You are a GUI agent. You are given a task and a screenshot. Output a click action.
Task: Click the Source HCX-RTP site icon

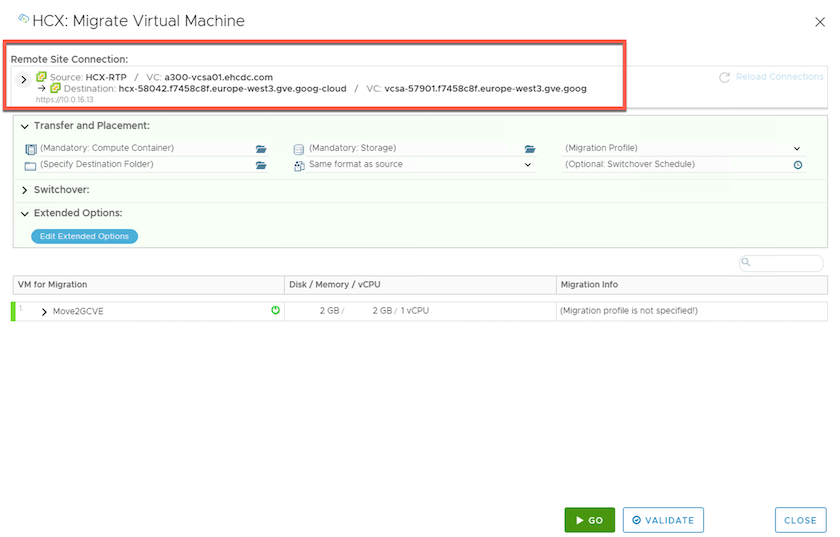pyautogui.click(x=41, y=77)
